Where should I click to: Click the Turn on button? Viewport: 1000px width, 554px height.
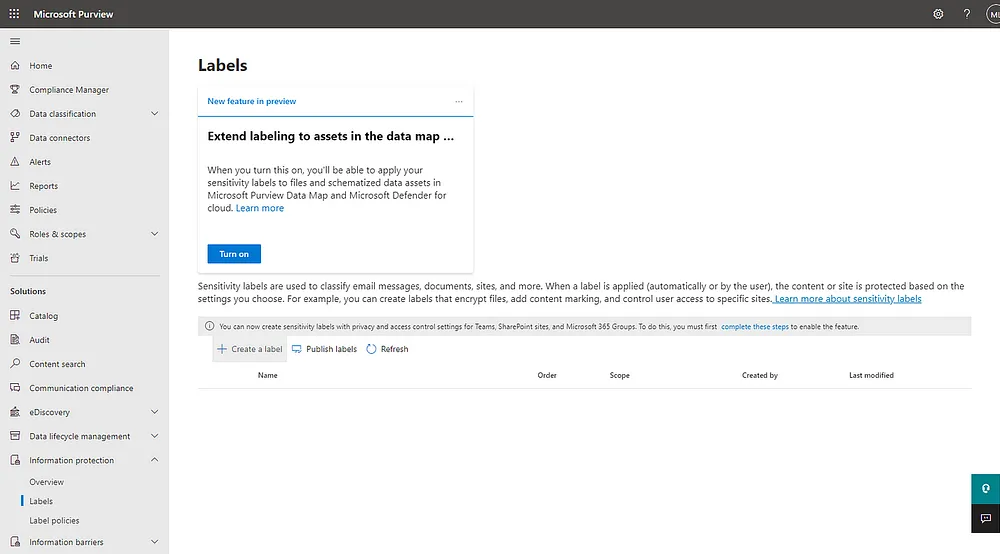click(x=234, y=254)
